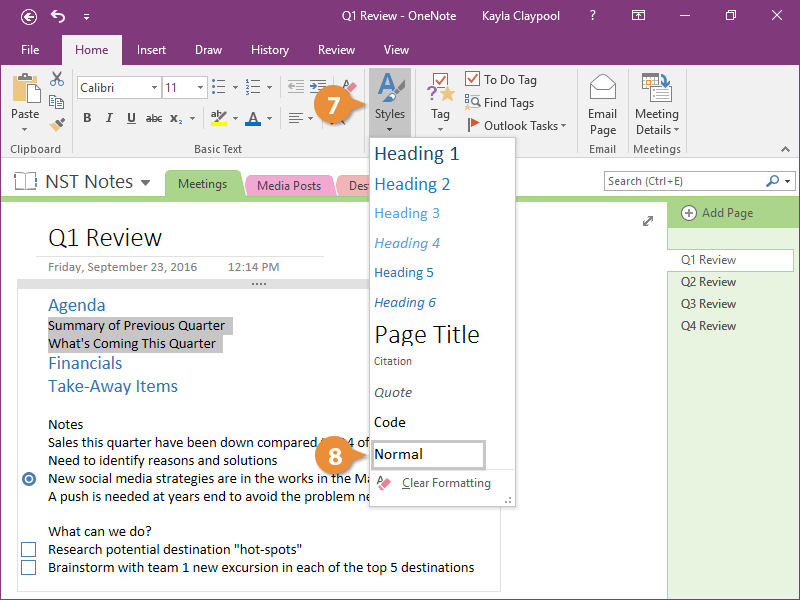Click the expand page diagonal arrow icon
This screenshot has width=800, height=600.
pyautogui.click(x=647, y=221)
